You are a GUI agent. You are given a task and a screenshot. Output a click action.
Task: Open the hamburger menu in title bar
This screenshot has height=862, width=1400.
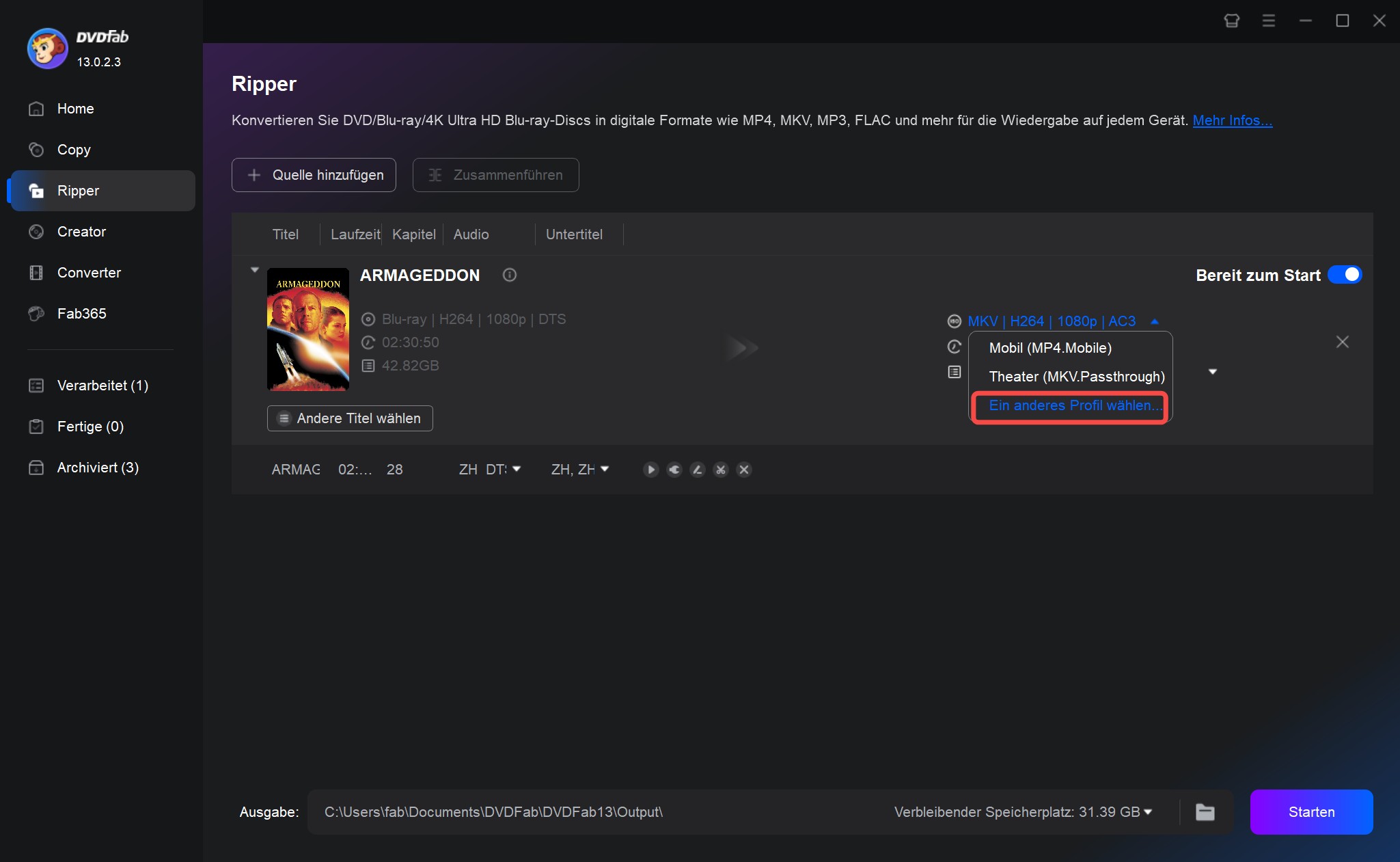pos(1269,21)
